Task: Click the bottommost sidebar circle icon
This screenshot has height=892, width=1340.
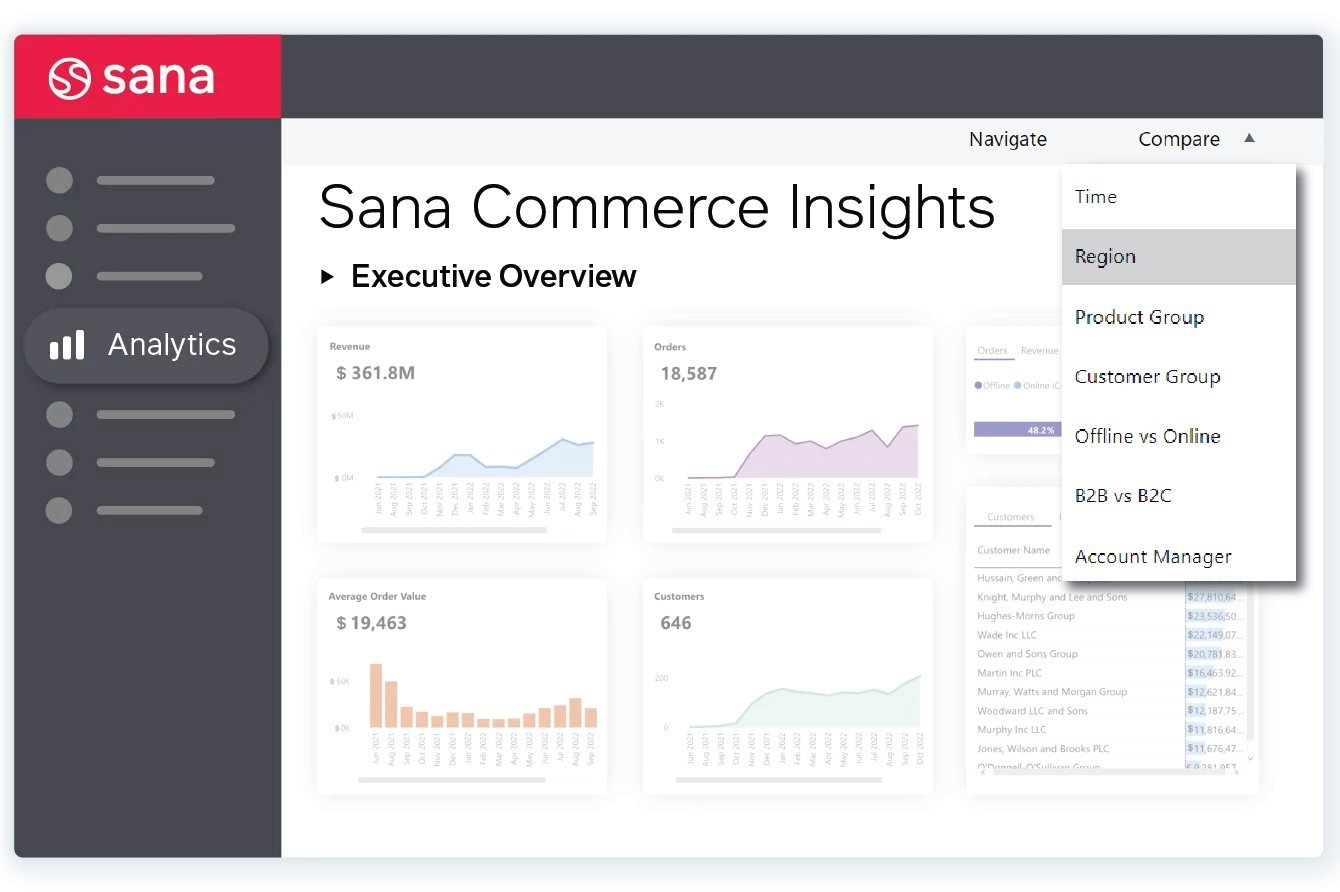Action: (59, 510)
